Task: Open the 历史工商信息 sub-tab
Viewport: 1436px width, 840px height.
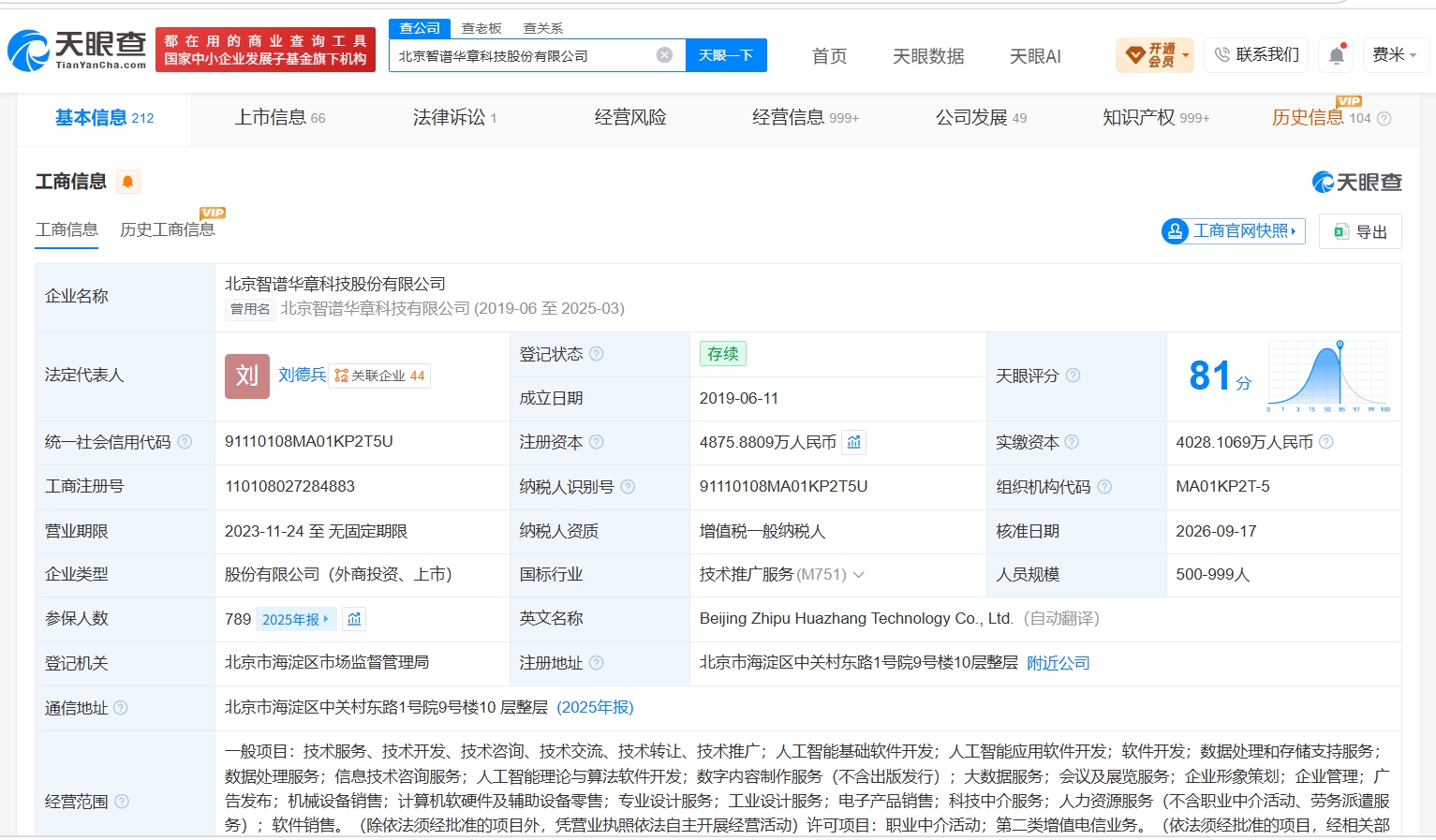Action: click(168, 229)
